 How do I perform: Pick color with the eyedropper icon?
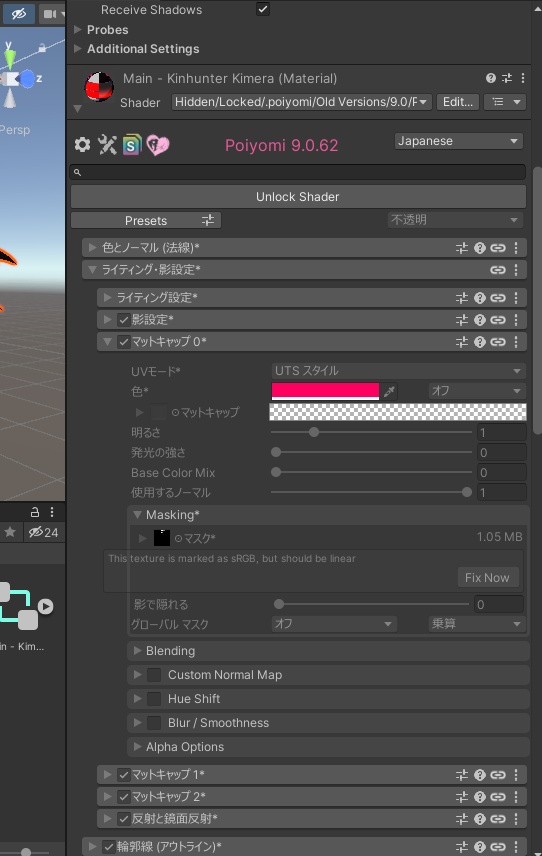389,391
